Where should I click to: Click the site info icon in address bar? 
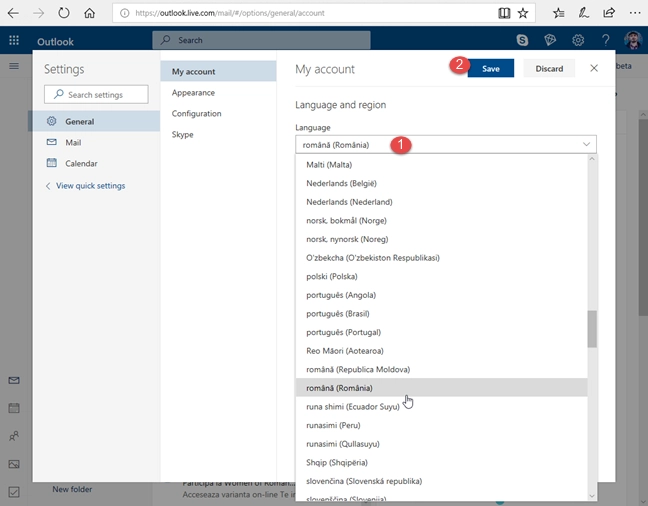124,13
